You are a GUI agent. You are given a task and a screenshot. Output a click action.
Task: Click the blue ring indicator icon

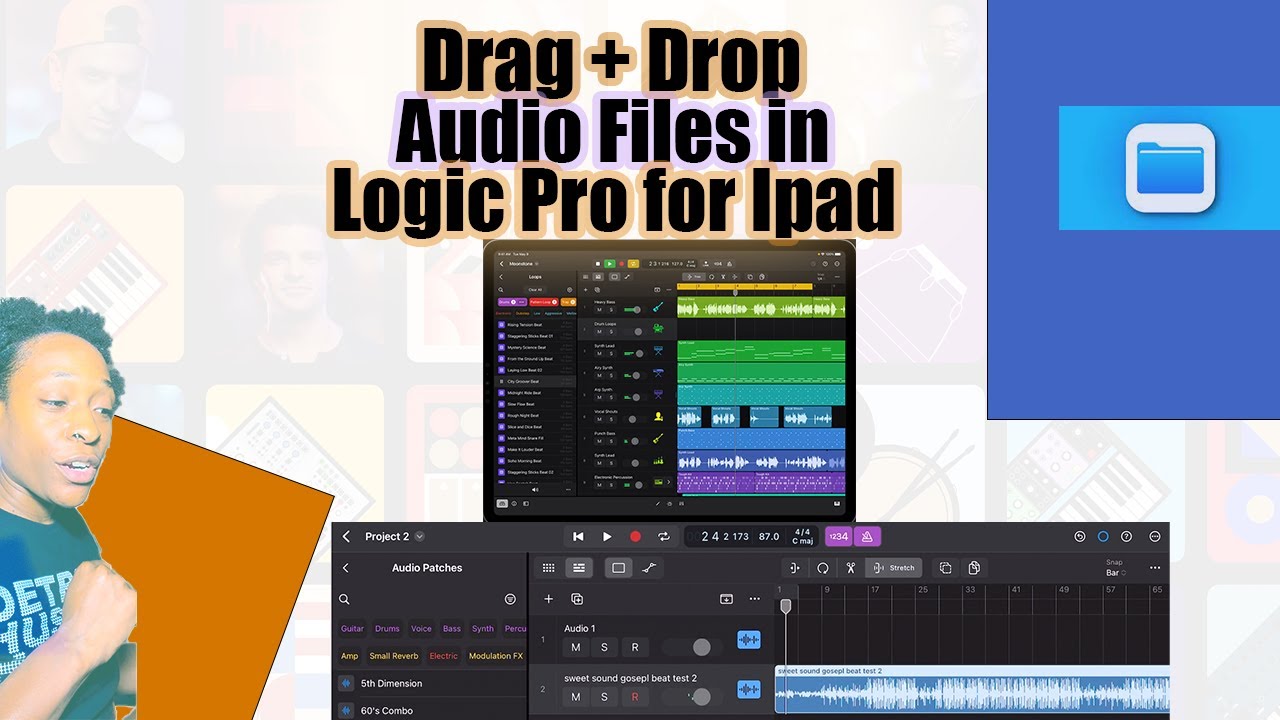[x=1103, y=537]
